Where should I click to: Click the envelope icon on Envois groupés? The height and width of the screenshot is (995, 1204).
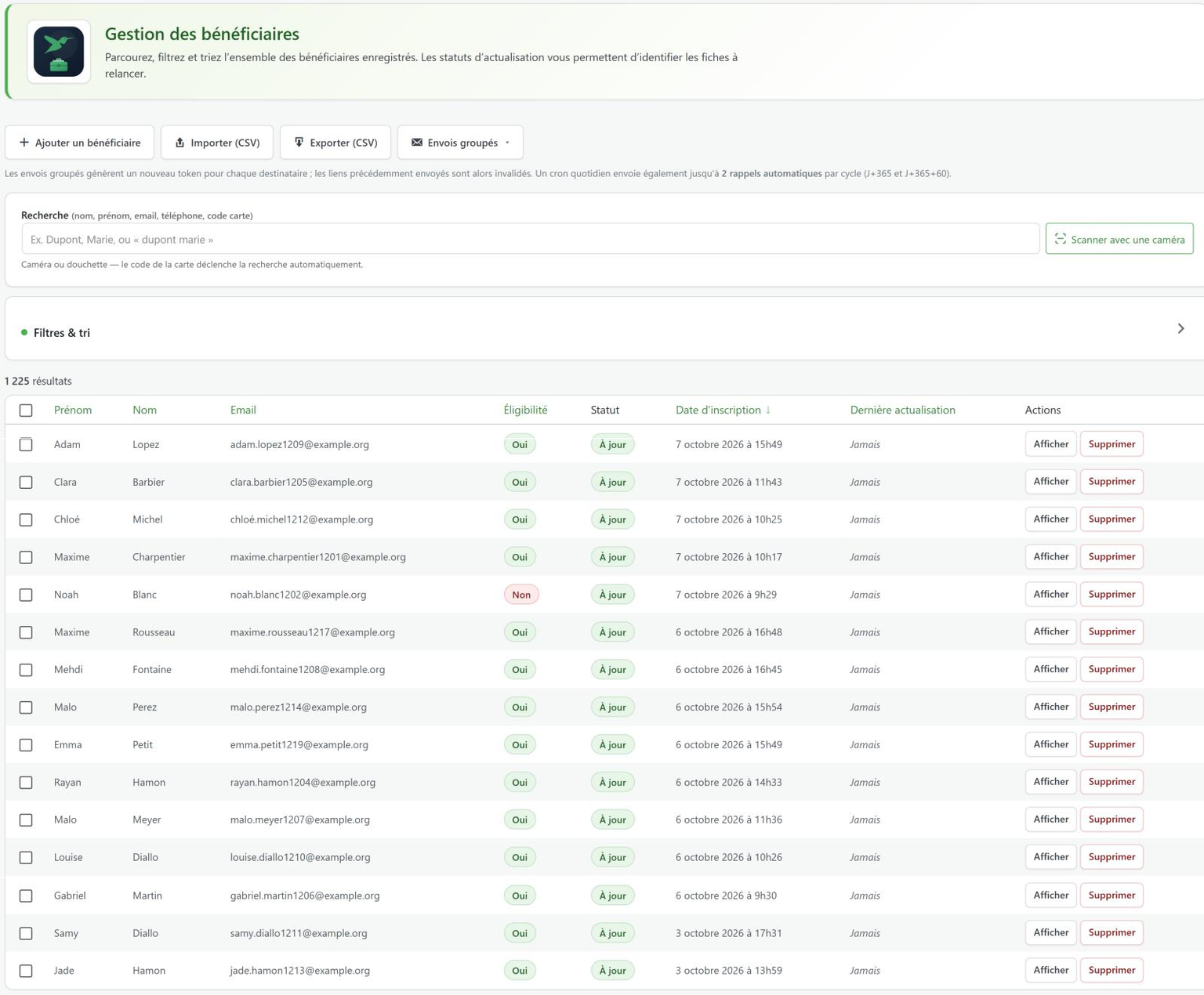[417, 143]
